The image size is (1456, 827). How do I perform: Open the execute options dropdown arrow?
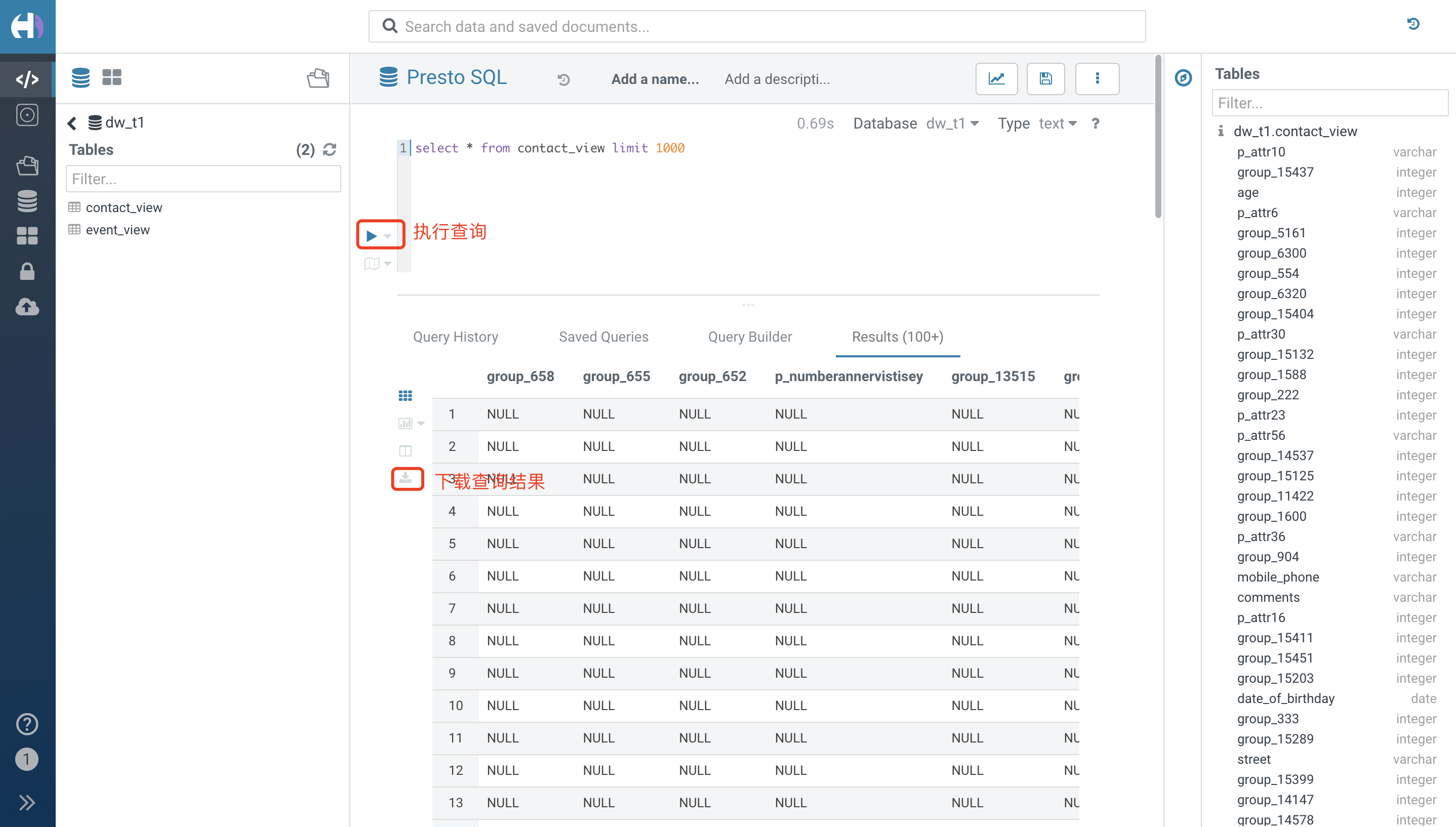tap(388, 236)
